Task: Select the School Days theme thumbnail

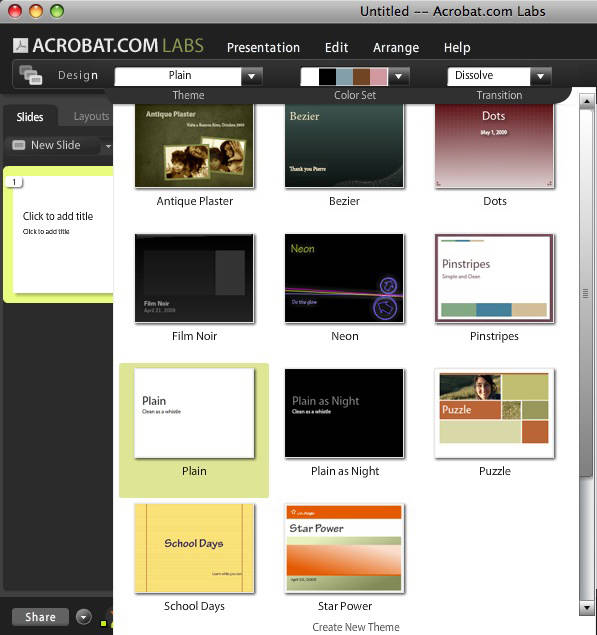Action: click(194, 548)
